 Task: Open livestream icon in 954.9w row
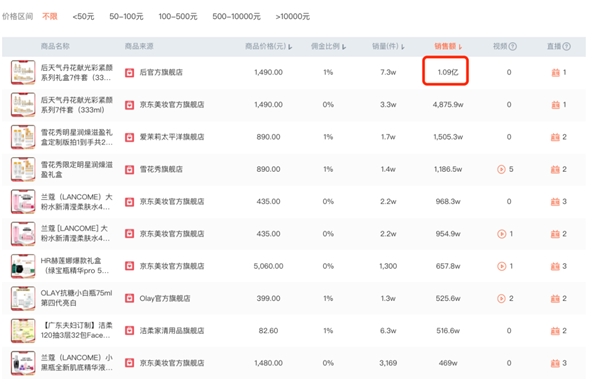pos(555,234)
